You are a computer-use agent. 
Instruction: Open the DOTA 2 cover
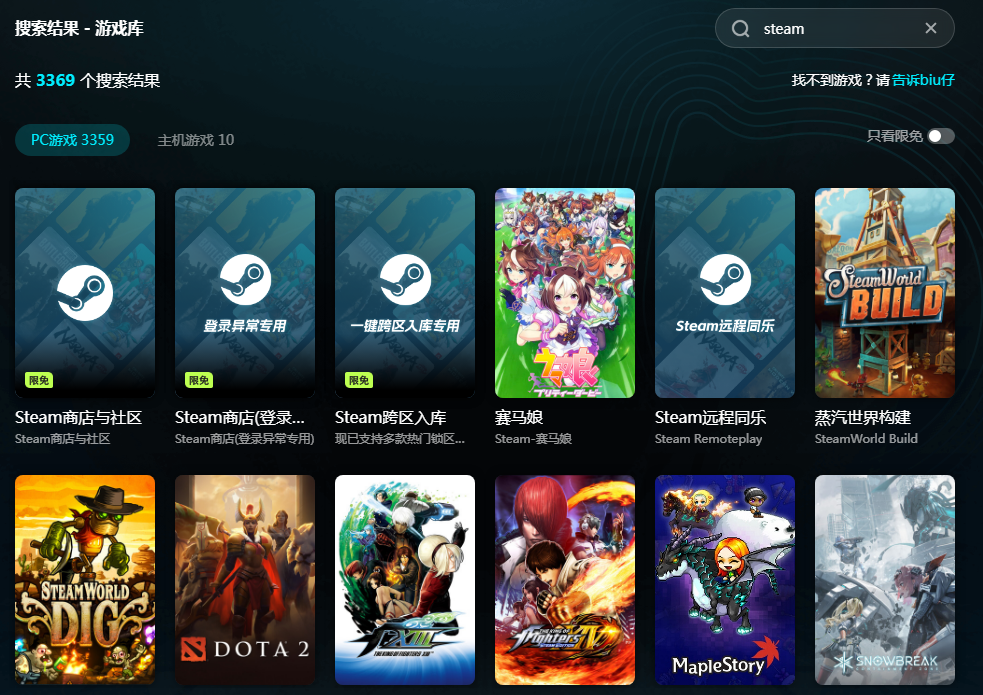[244, 580]
